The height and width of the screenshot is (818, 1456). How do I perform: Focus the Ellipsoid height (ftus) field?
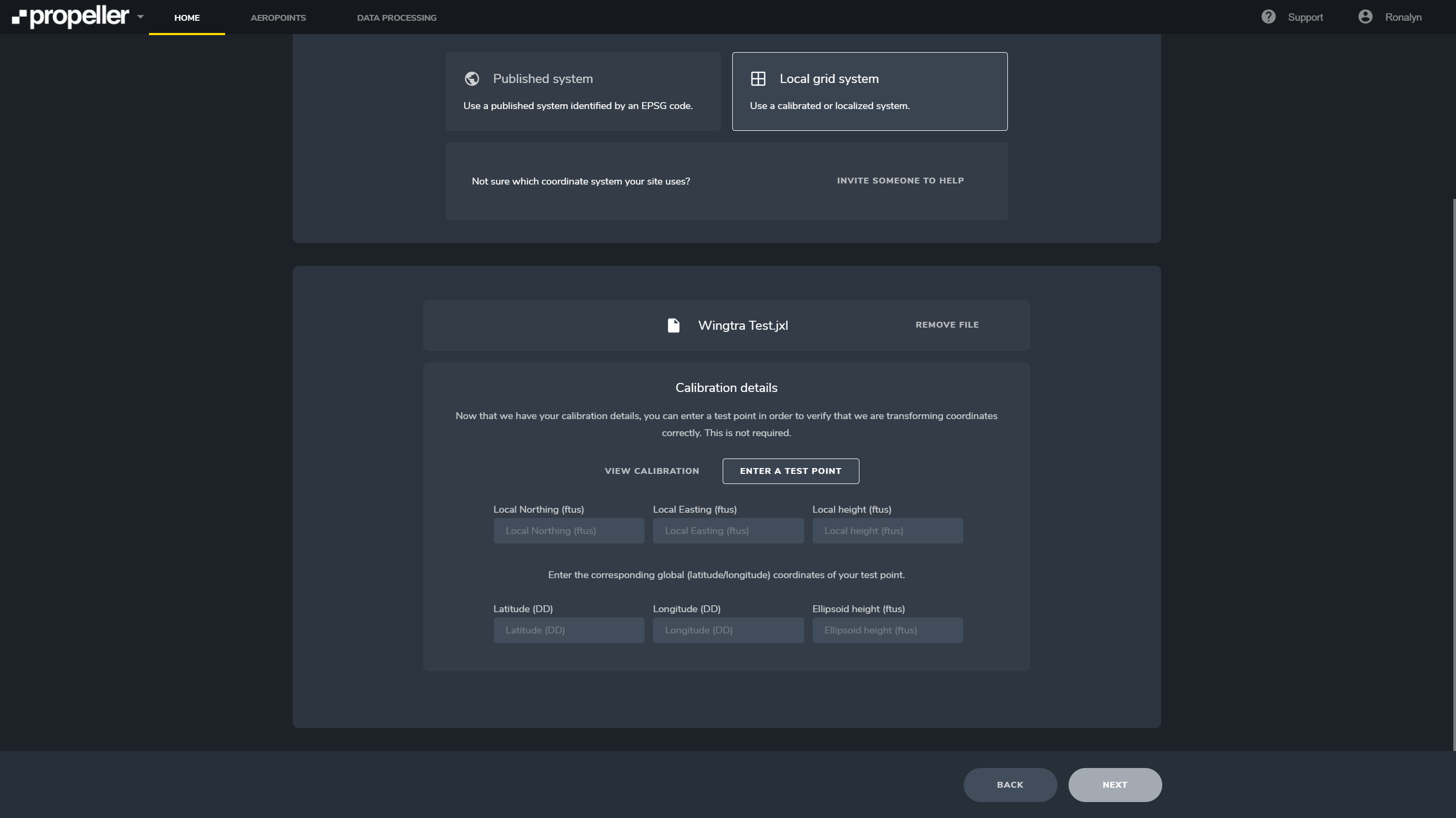pos(888,630)
